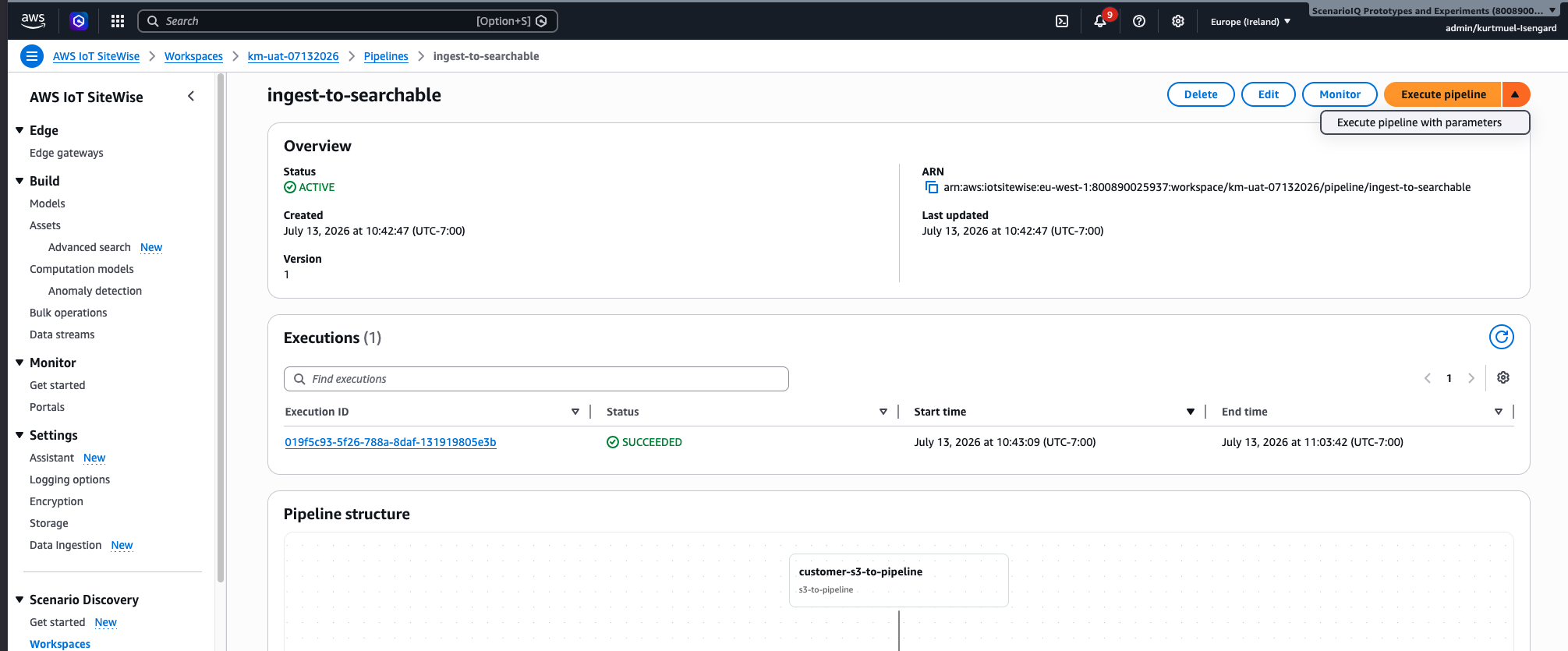1568x651 pixels.
Task: Open executions table preferences gear
Action: 1503,377
